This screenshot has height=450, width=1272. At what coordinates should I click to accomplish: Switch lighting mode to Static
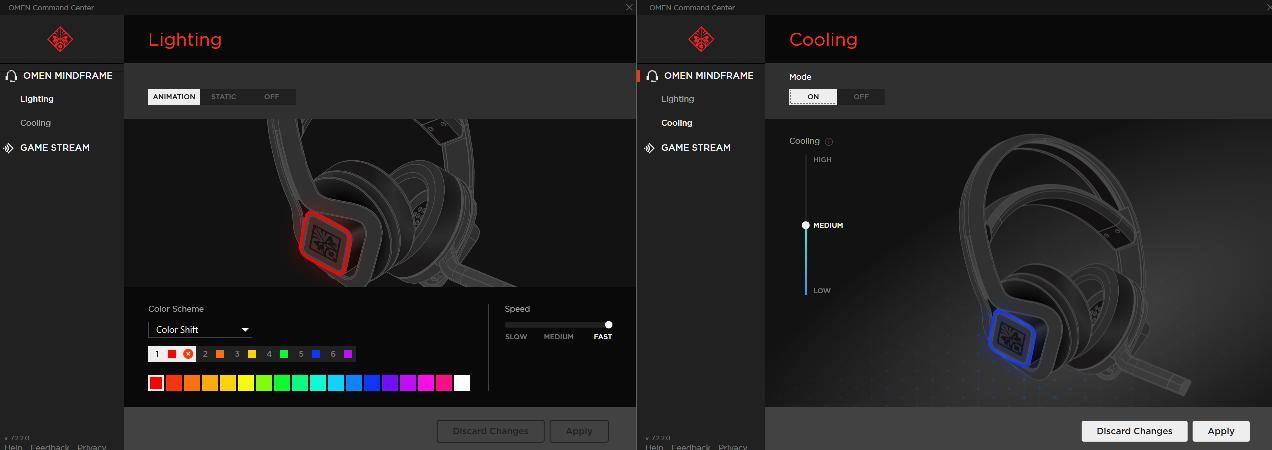[223, 97]
